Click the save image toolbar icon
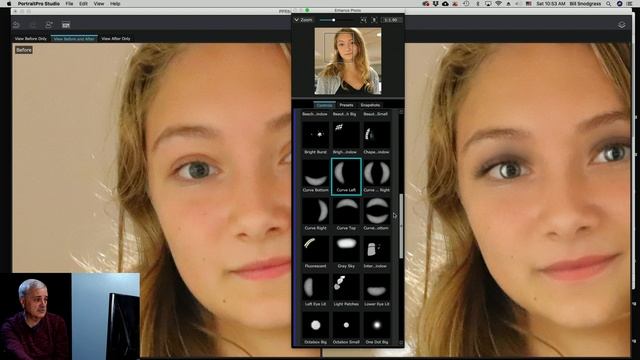 point(66,25)
